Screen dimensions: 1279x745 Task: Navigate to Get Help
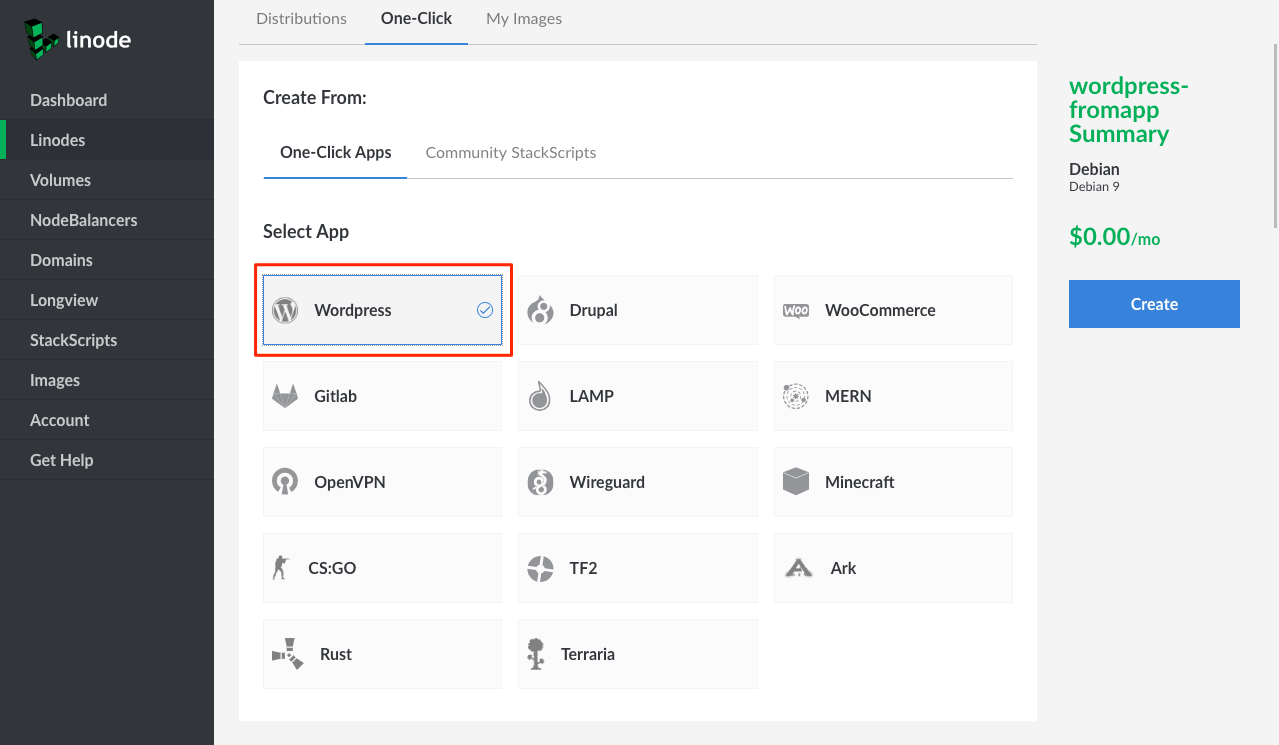(x=61, y=460)
